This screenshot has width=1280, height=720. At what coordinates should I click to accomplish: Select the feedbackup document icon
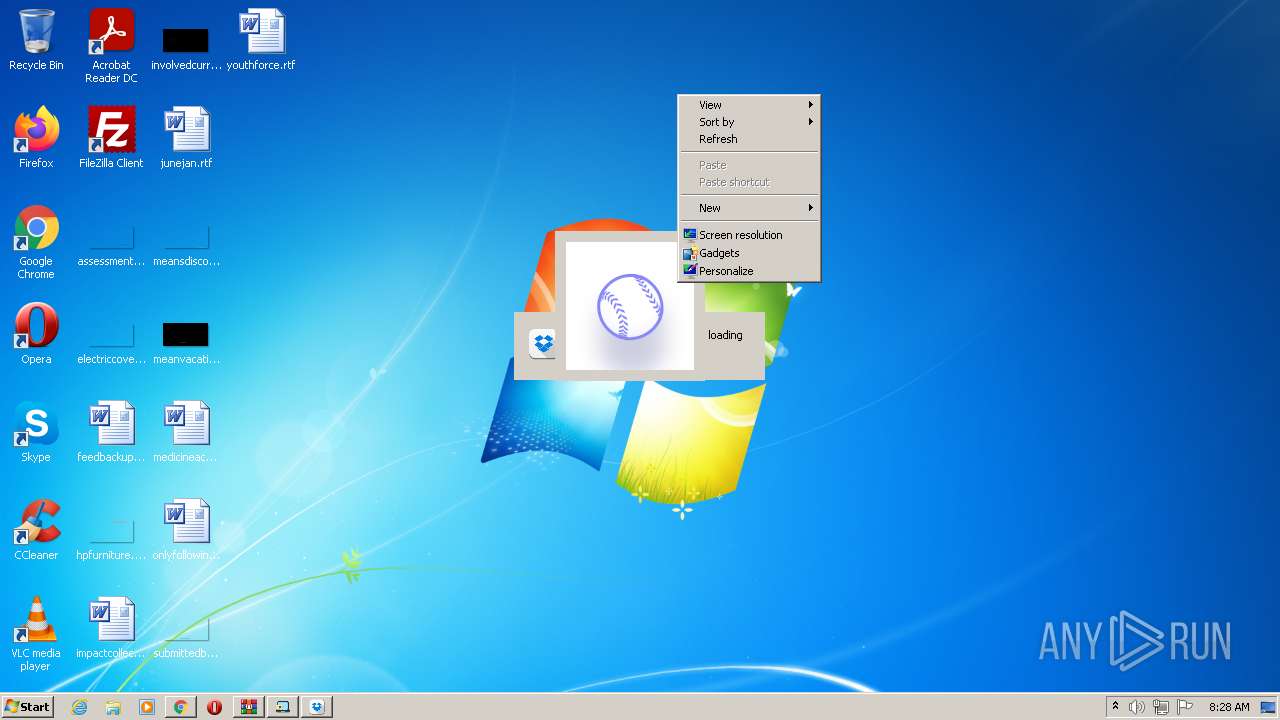(x=111, y=432)
